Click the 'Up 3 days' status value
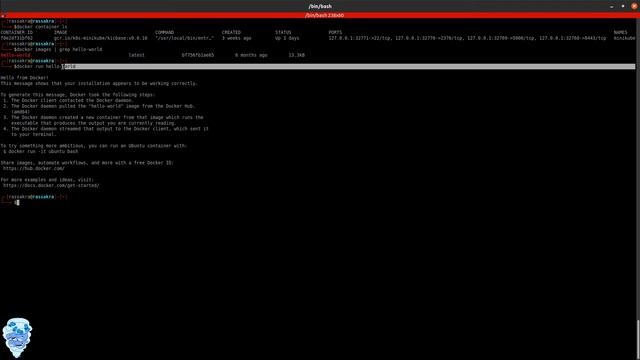This screenshot has width=640, height=360. point(287,38)
